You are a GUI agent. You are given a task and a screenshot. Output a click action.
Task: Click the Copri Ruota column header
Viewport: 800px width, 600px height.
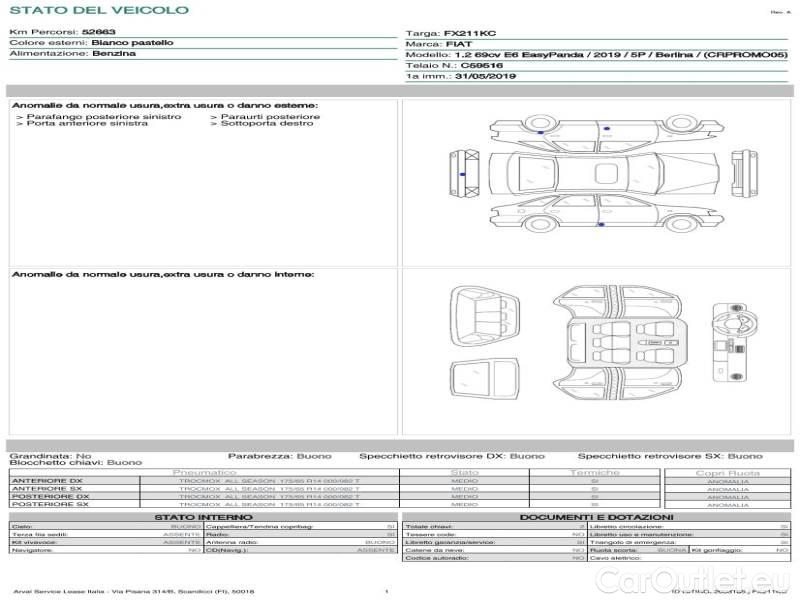click(x=727, y=472)
